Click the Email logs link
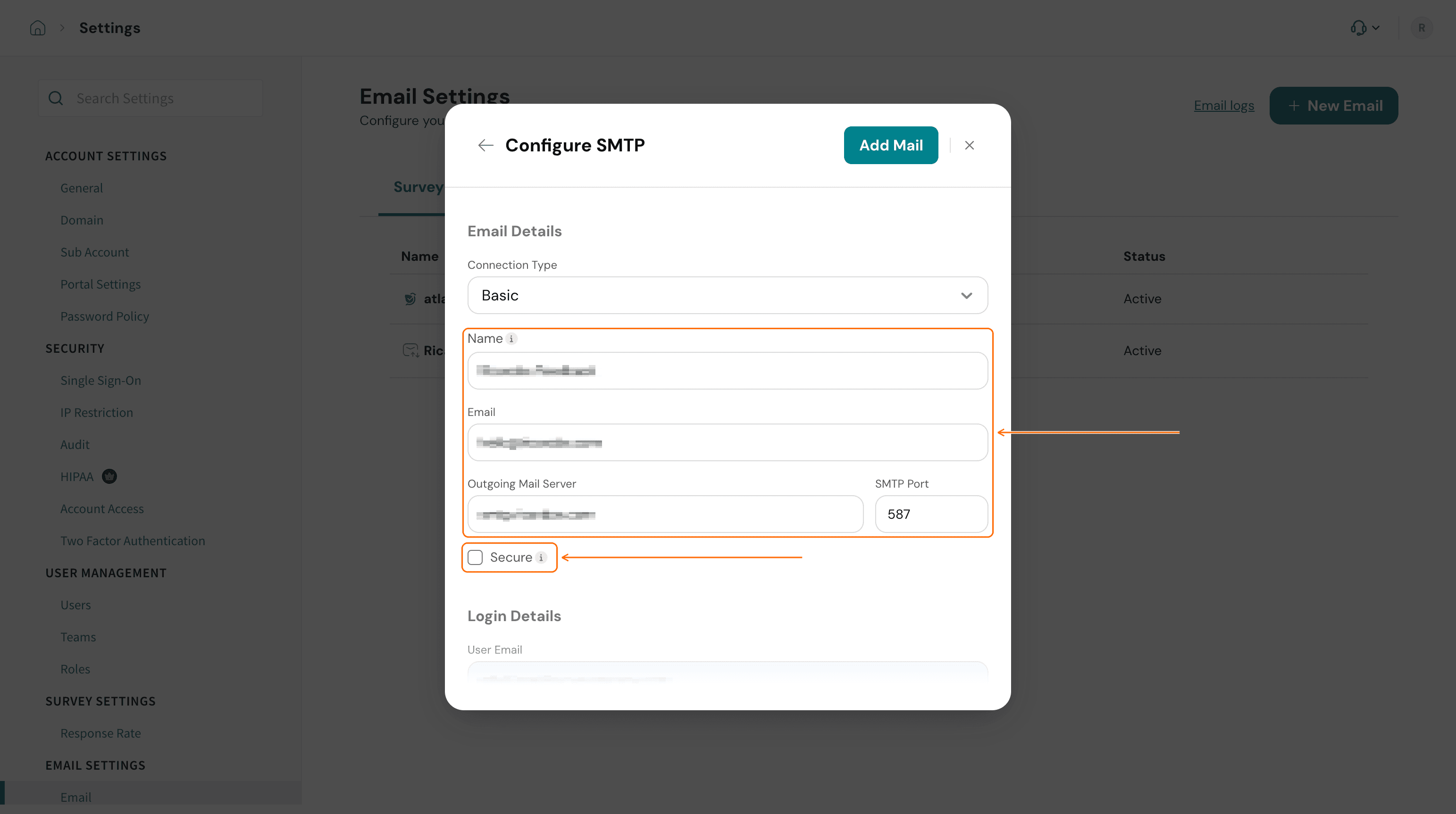Image resolution: width=1456 pixels, height=814 pixels. pyautogui.click(x=1224, y=106)
